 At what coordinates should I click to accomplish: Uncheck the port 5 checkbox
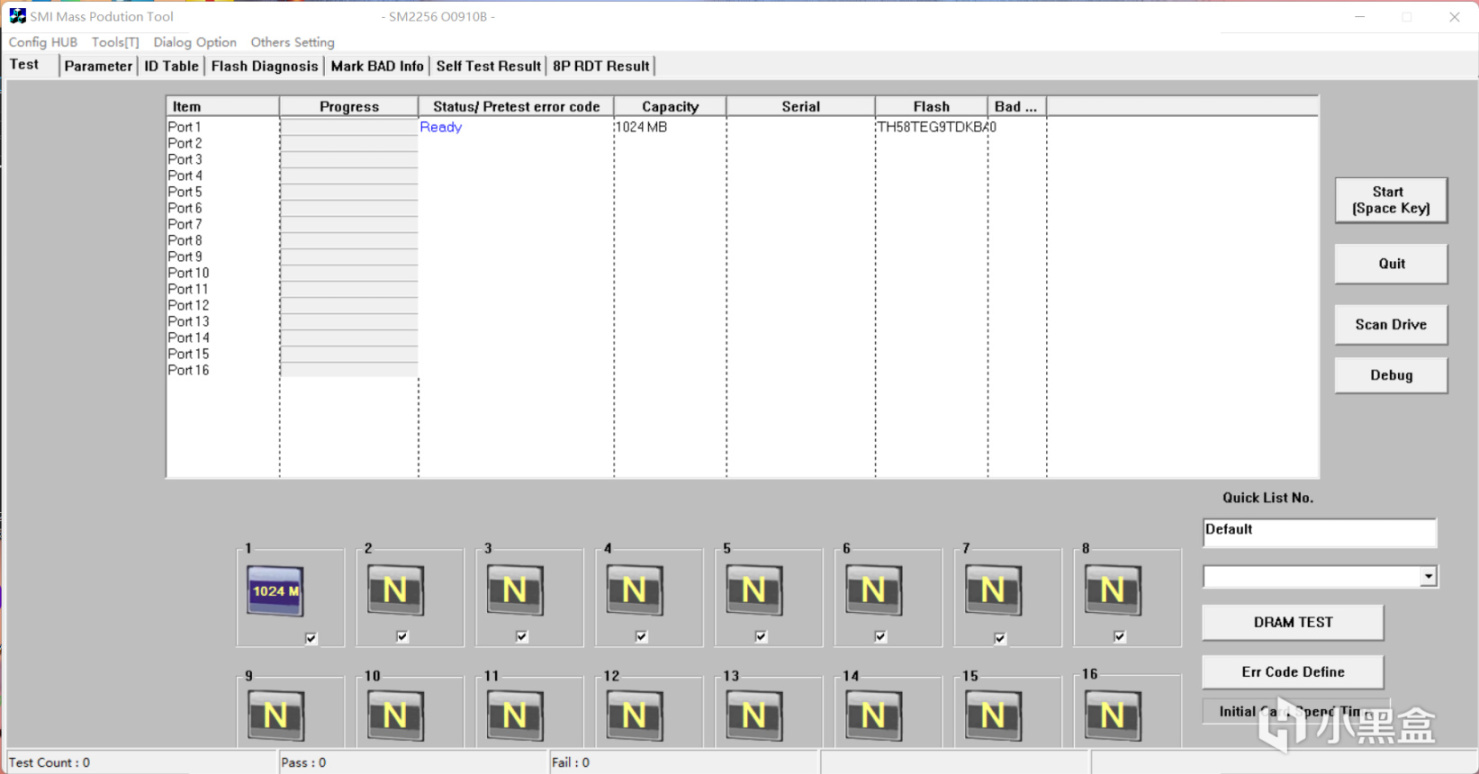click(x=761, y=636)
